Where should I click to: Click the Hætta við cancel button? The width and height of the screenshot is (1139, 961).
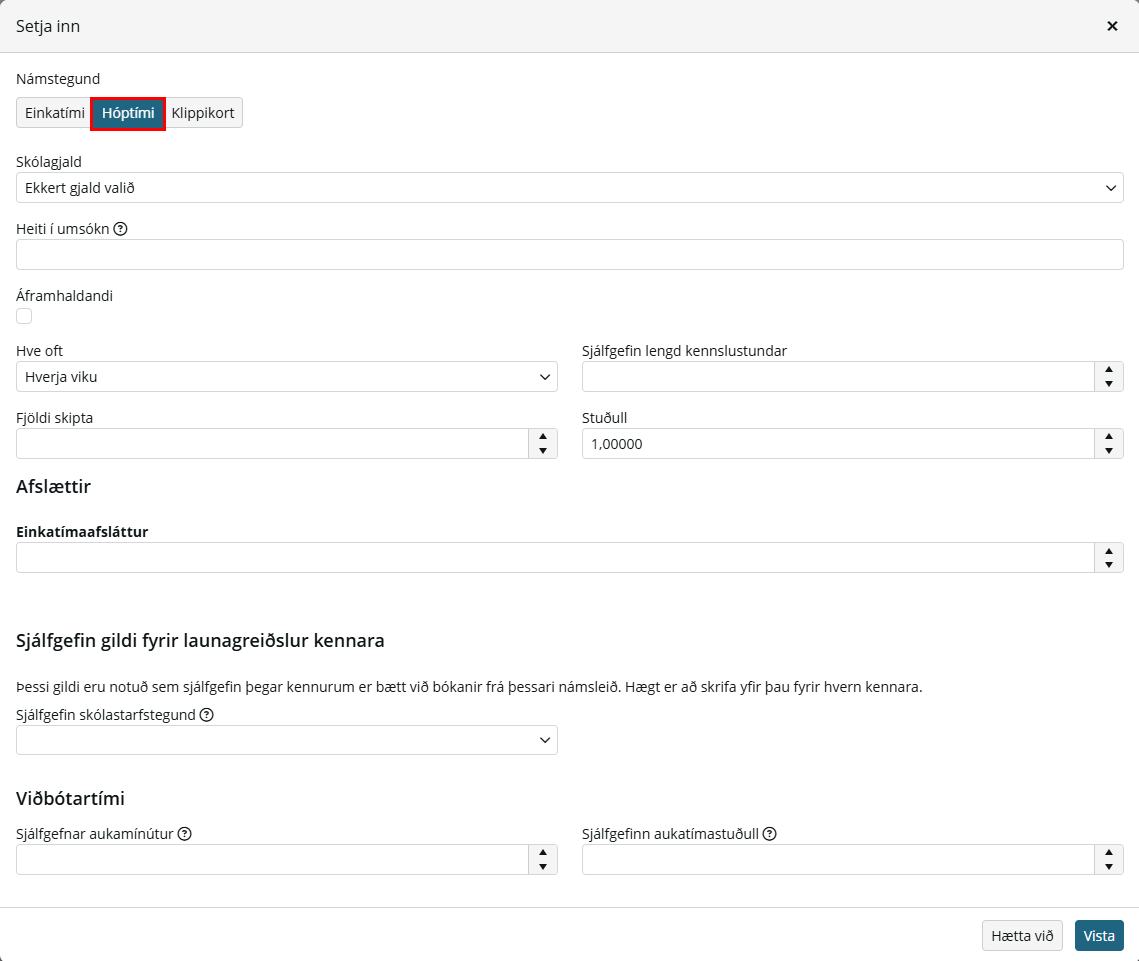pyautogui.click(x=1022, y=936)
